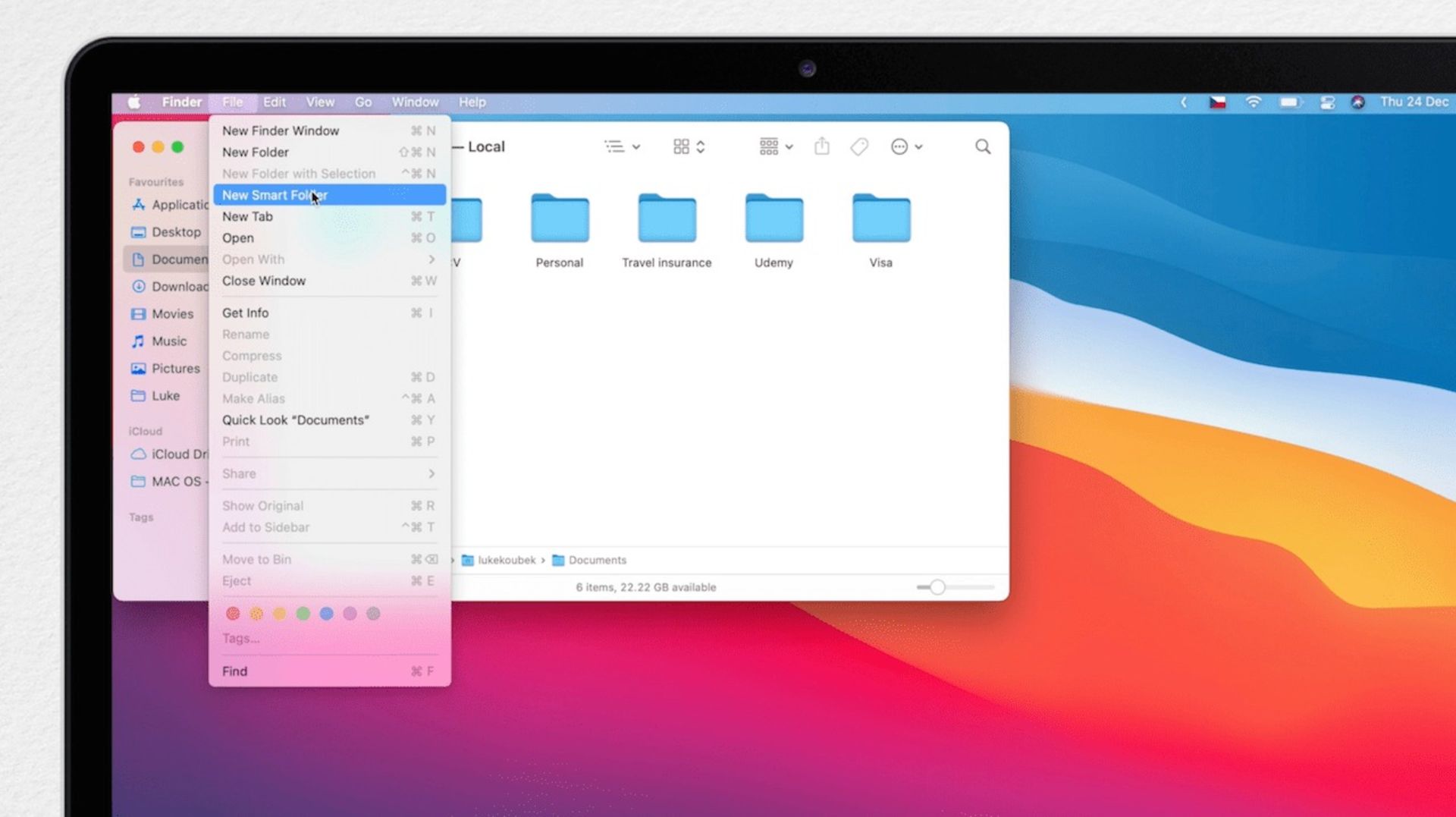Open Control Centre in the menu bar

(x=1326, y=102)
